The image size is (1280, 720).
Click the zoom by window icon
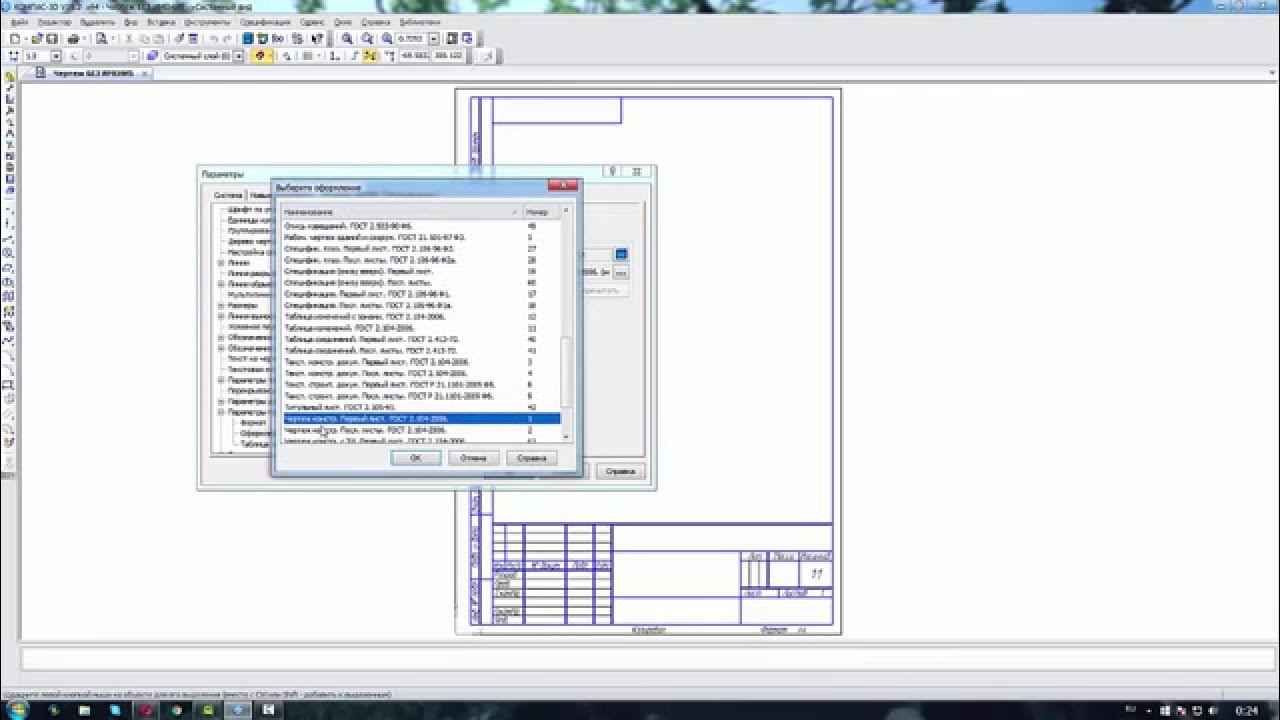(366, 38)
